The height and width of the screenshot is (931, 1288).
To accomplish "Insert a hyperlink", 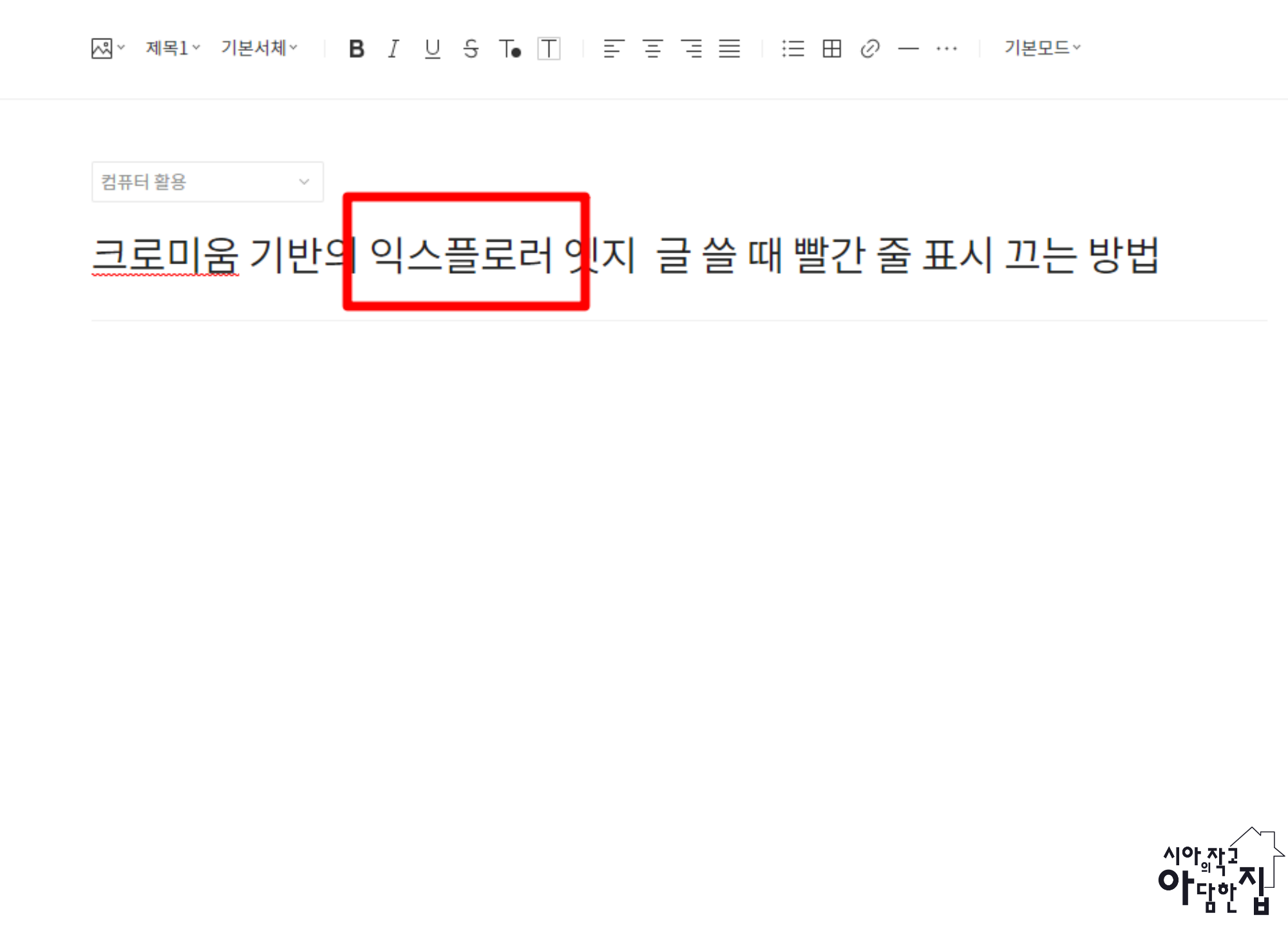I will click(870, 48).
